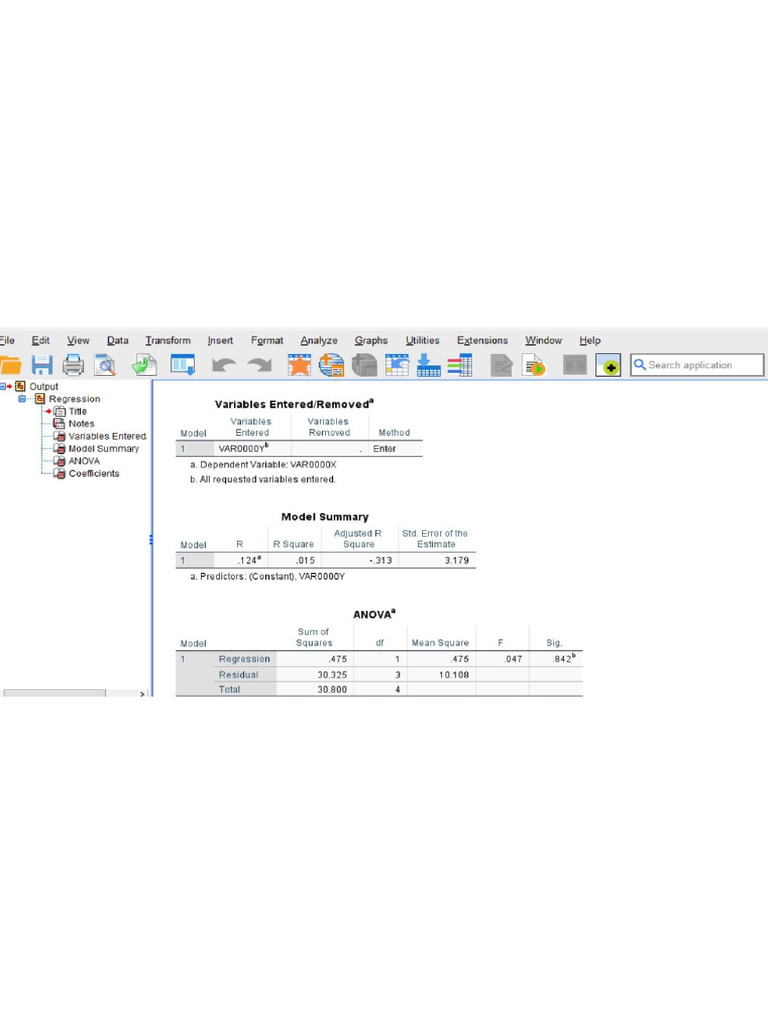Click the .015 R Square cell

295,560
